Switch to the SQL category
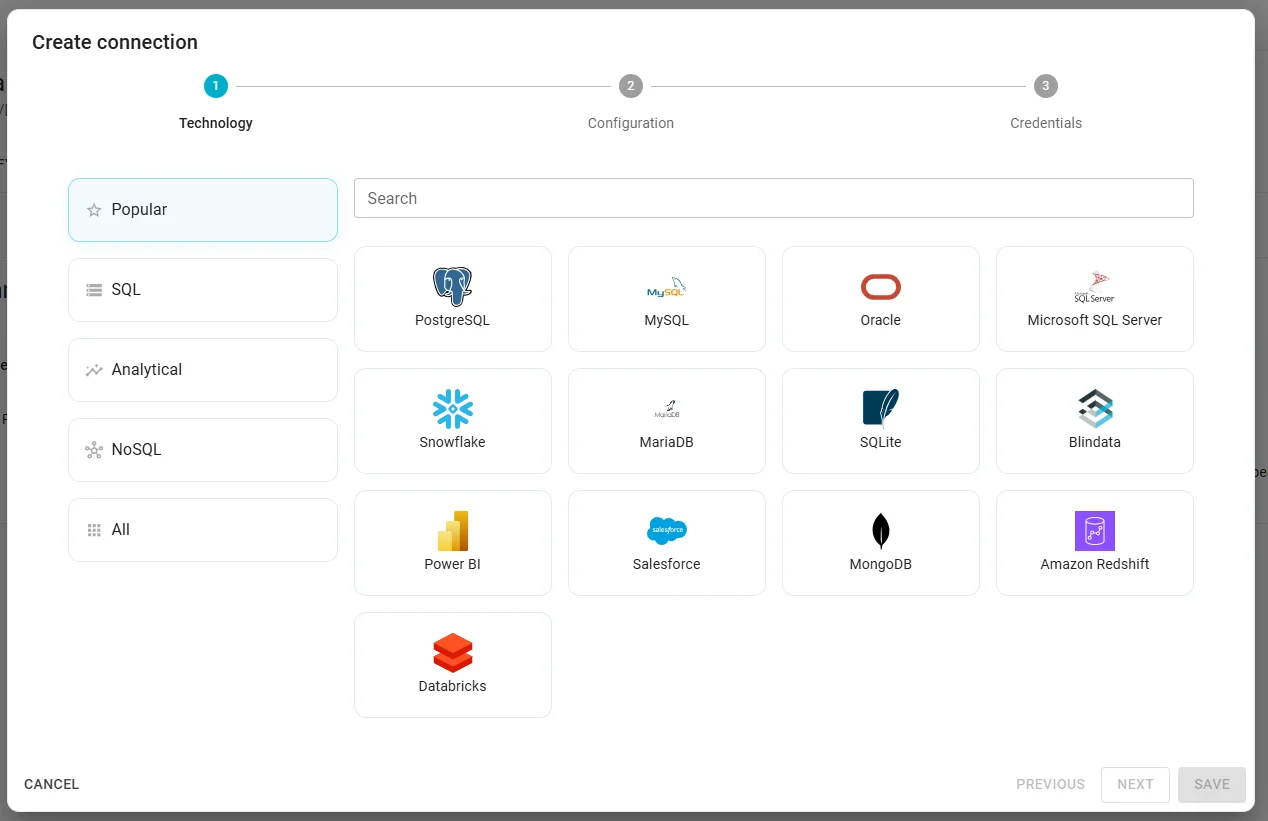Viewport: 1268px width, 821px height. (203, 290)
